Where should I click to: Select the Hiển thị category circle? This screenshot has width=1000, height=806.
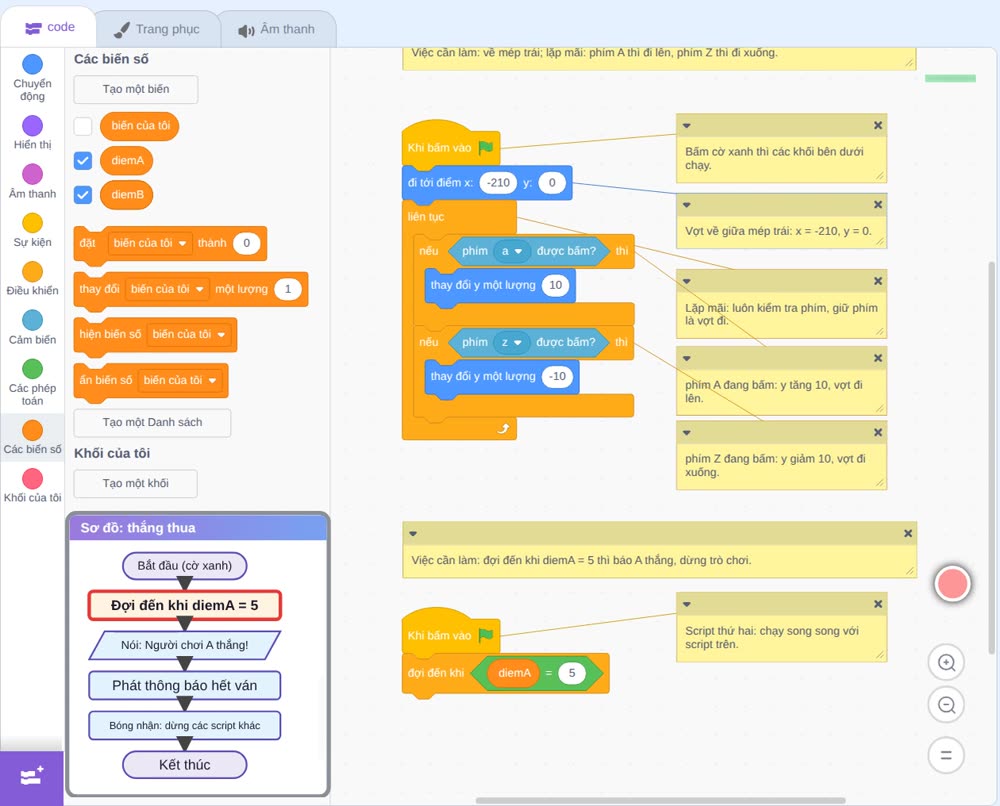[x=33, y=126]
